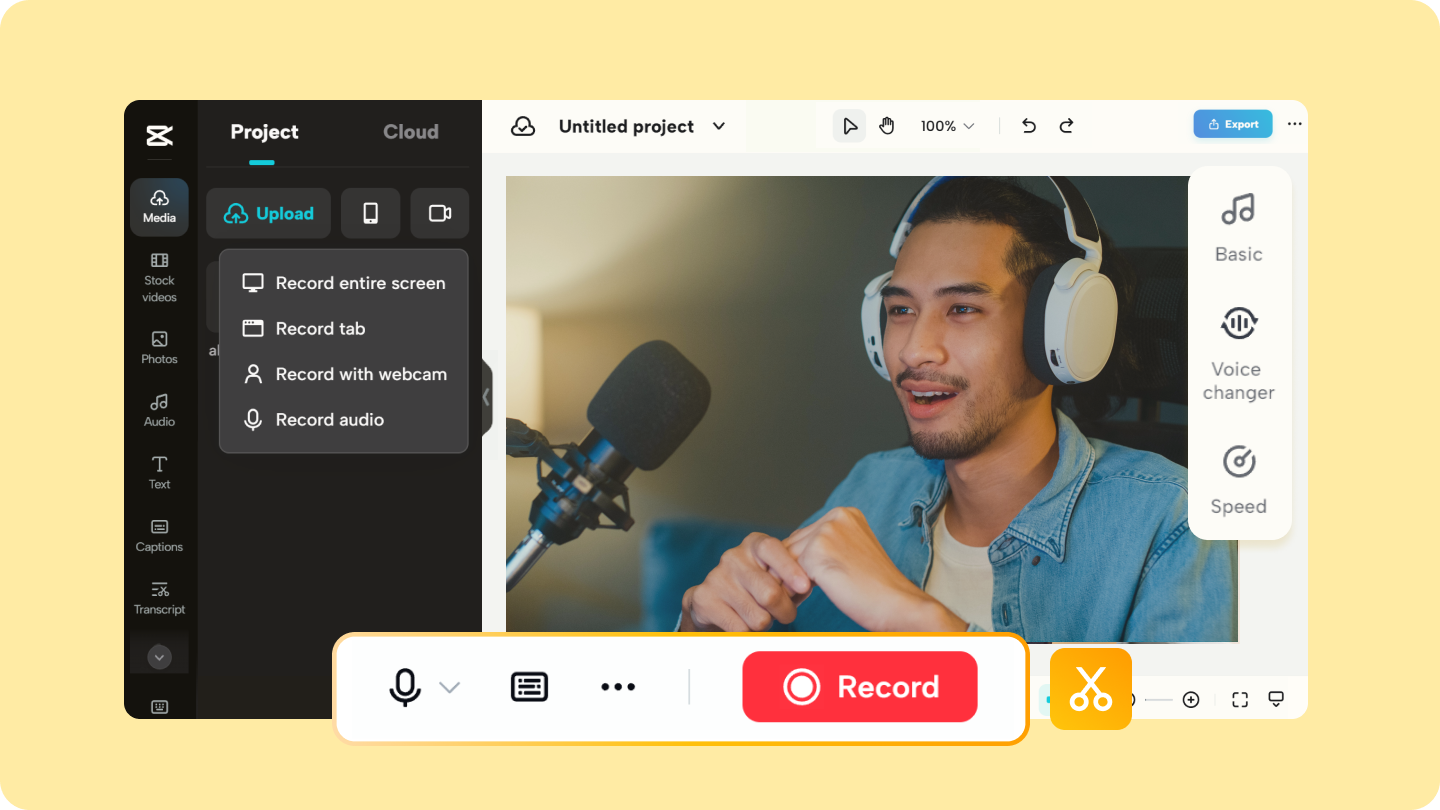
Task: Open the Text panel
Action: [159, 472]
